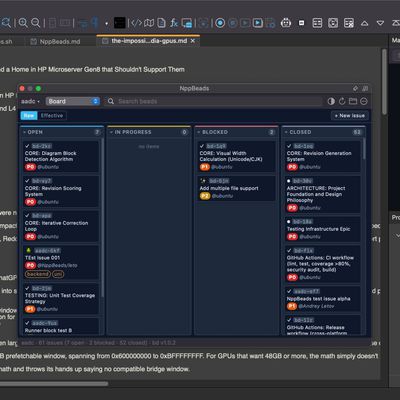Click into the Search beads field
The image size is (400, 400).
tap(213, 101)
